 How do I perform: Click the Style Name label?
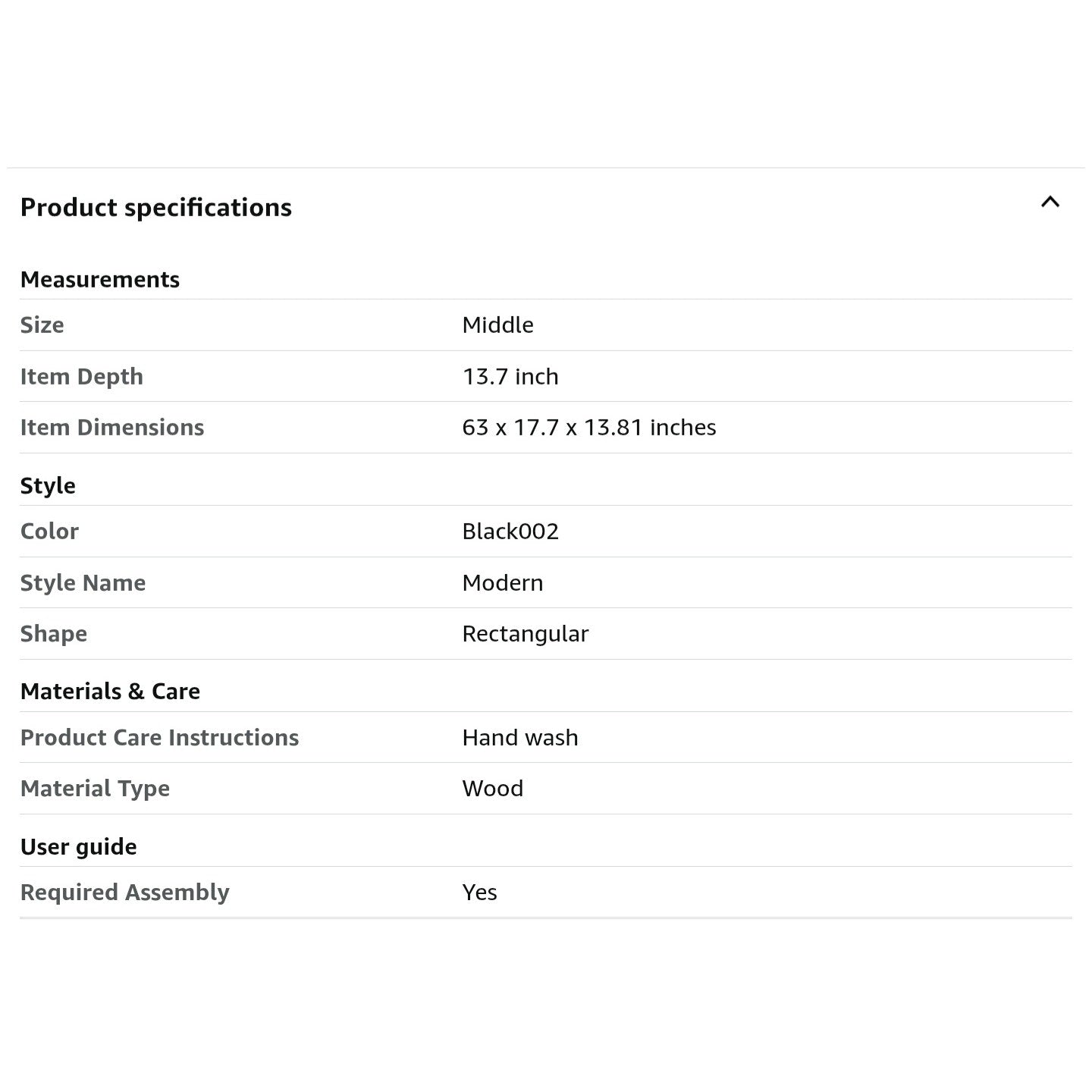coord(83,583)
